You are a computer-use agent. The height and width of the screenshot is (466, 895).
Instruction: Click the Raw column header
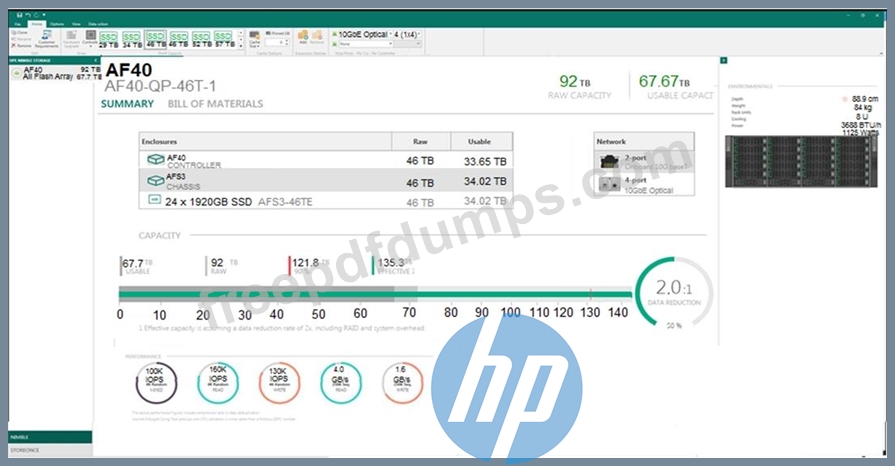[420, 142]
